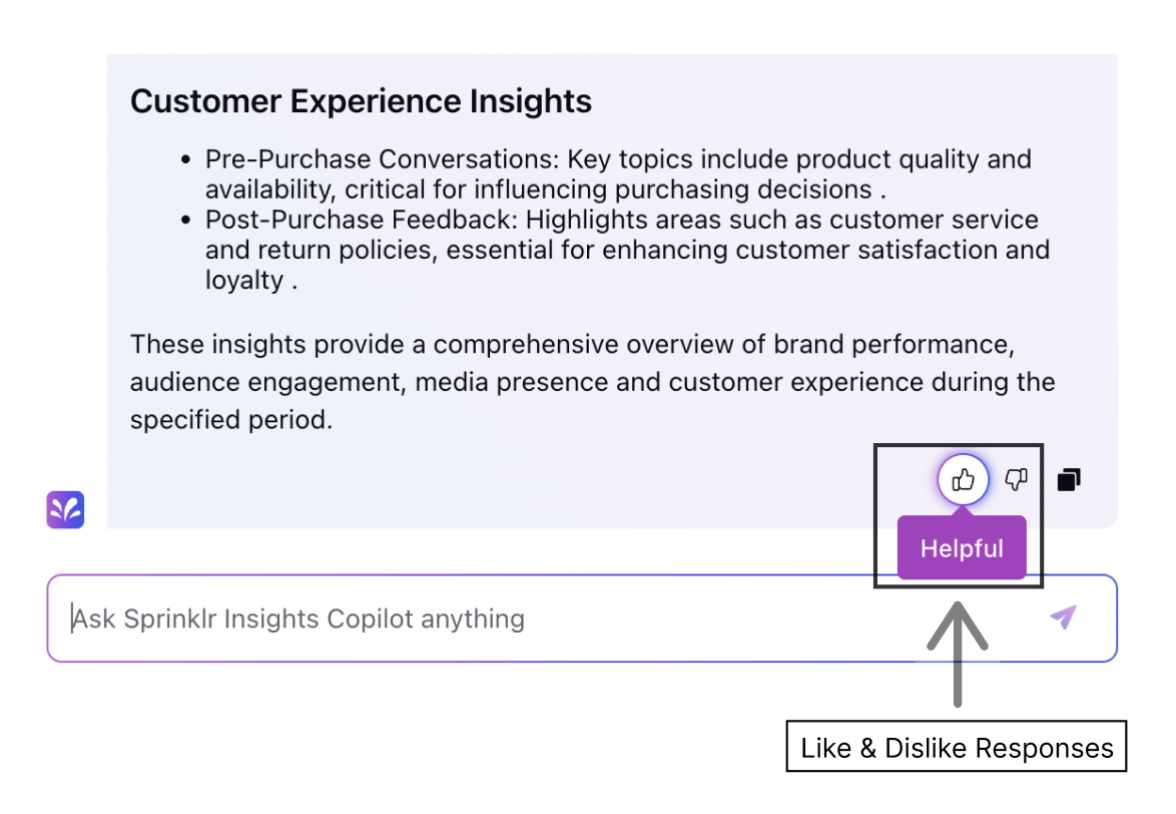Screen dimensions: 1176x814
Task: Click the word 'loyalty' in the response
Action: [244, 280]
